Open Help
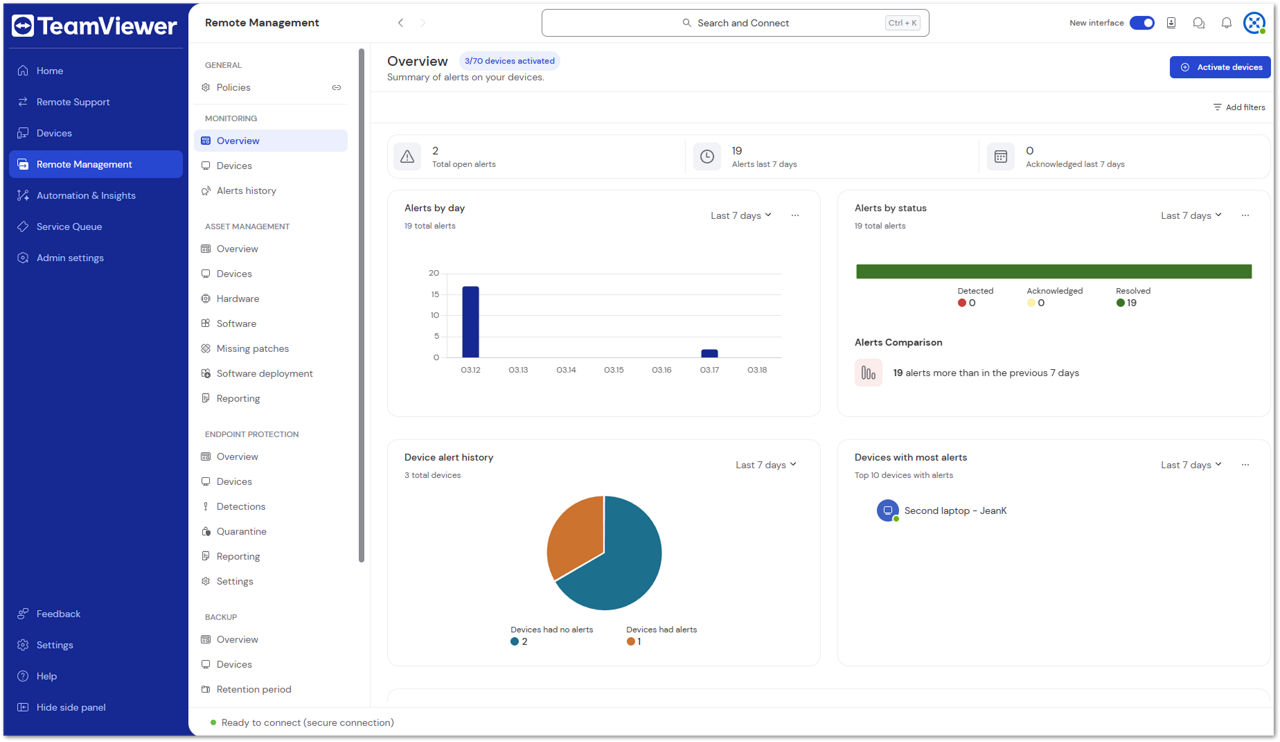This screenshot has width=1280, height=742. [96, 676]
